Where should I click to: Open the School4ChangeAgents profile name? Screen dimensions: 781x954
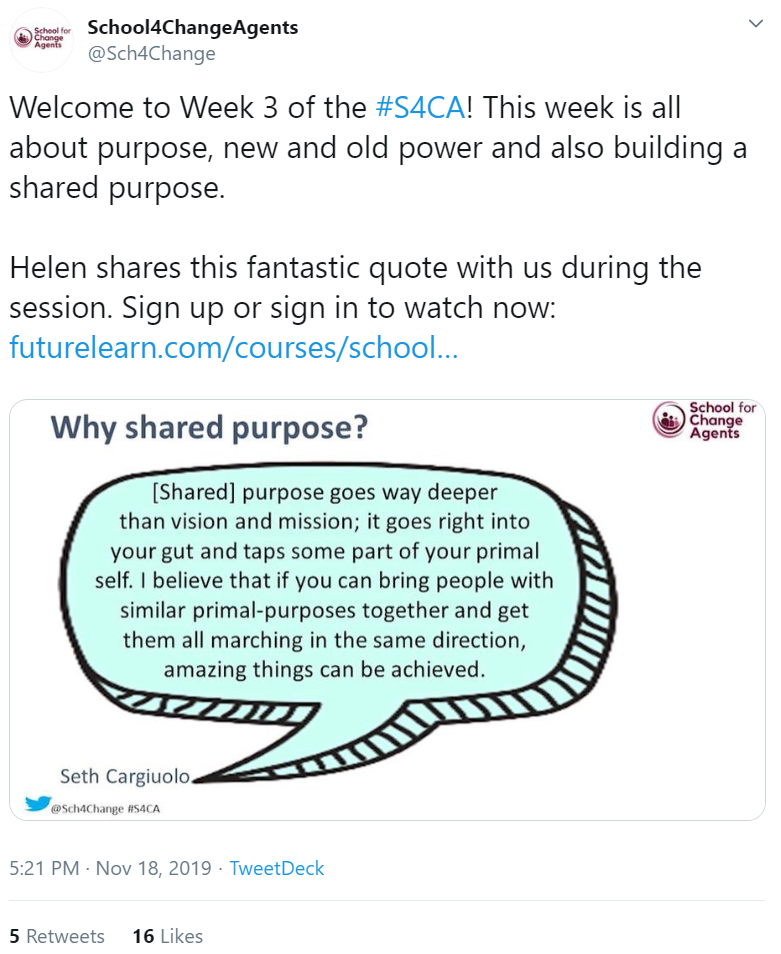pyautogui.click(x=193, y=27)
